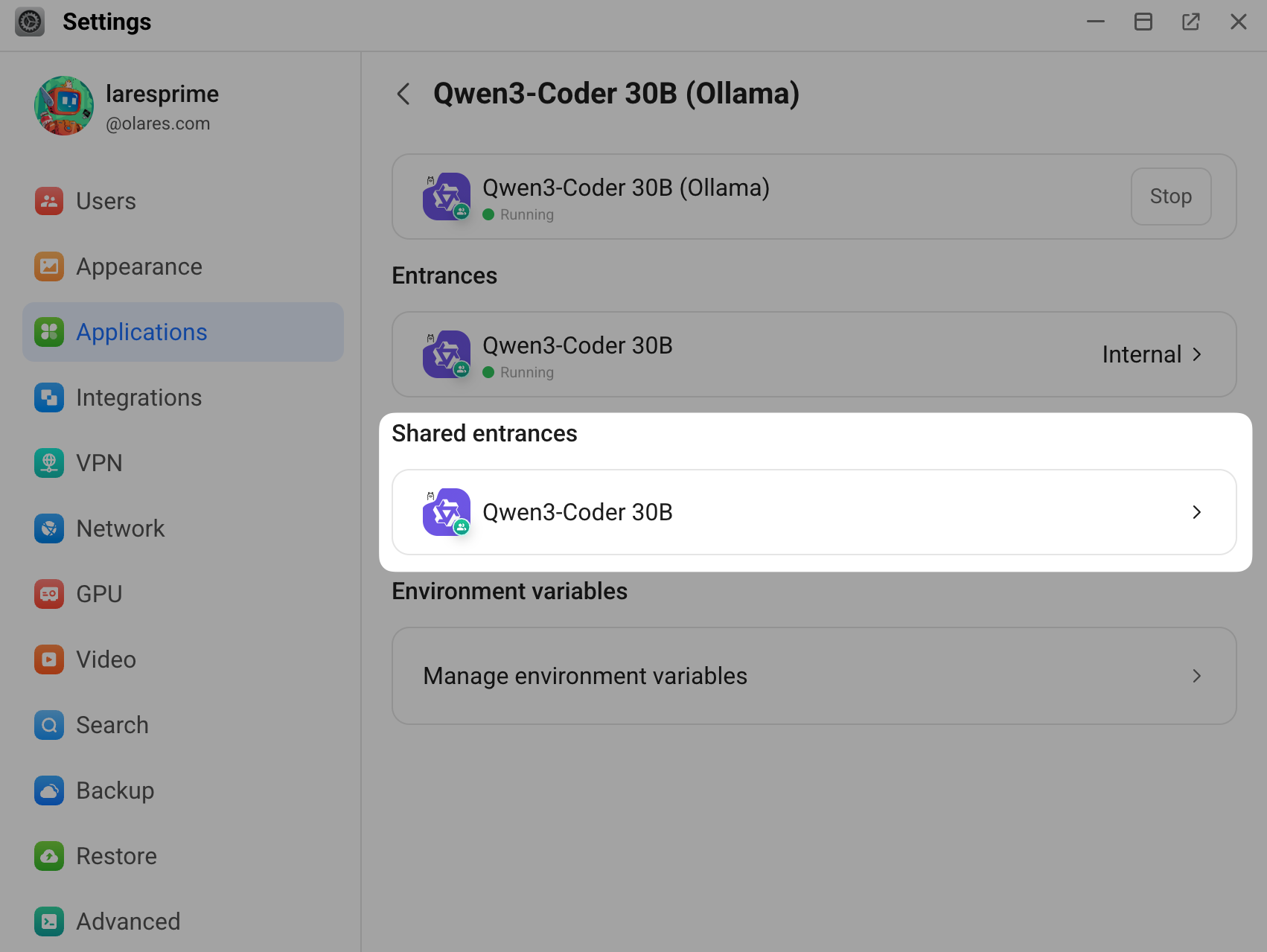The height and width of the screenshot is (952, 1267).
Task: Click the @olares.com domain text
Action: [158, 124]
